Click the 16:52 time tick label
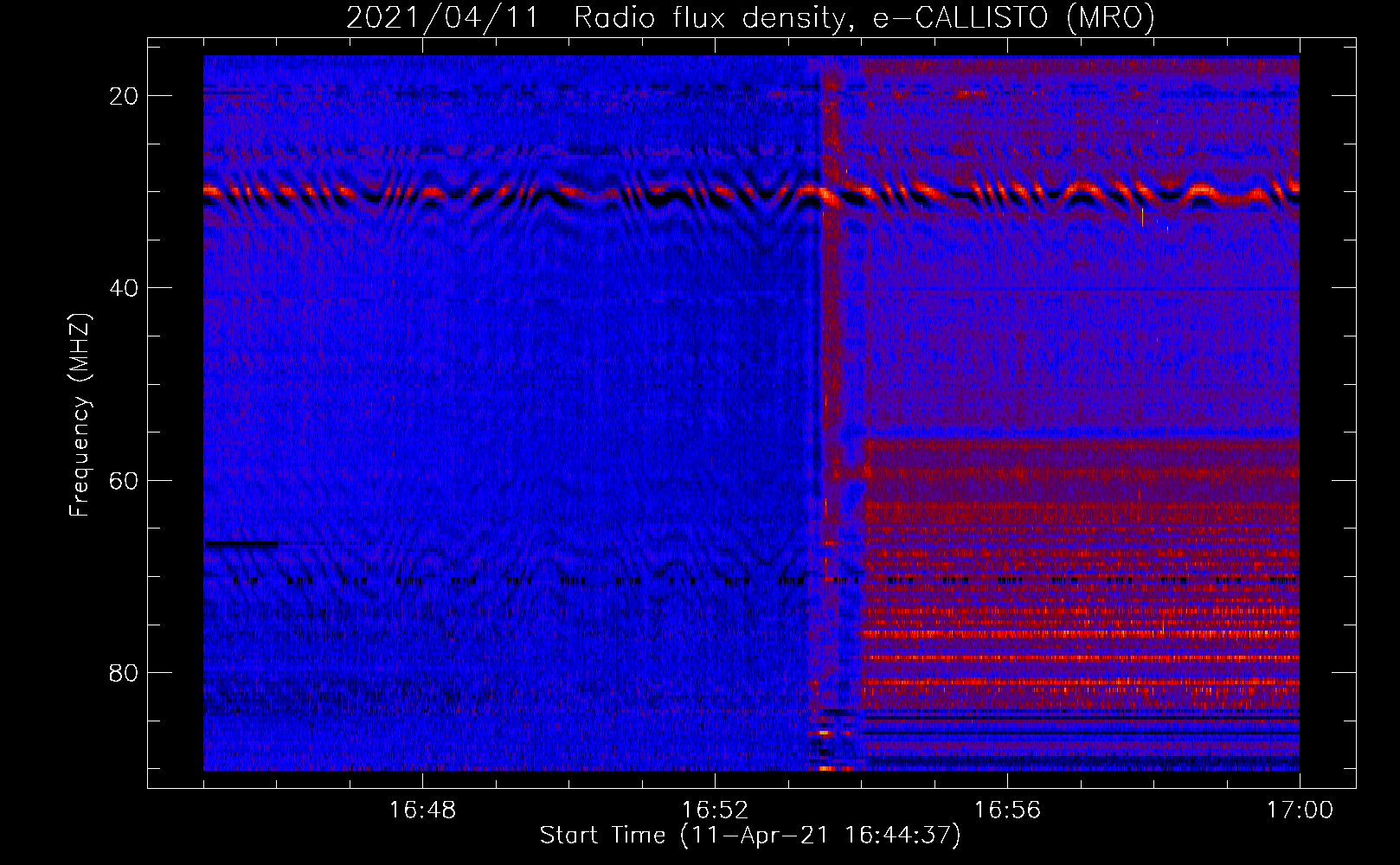Viewport: 1400px width, 865px height. tap(715, 811)
